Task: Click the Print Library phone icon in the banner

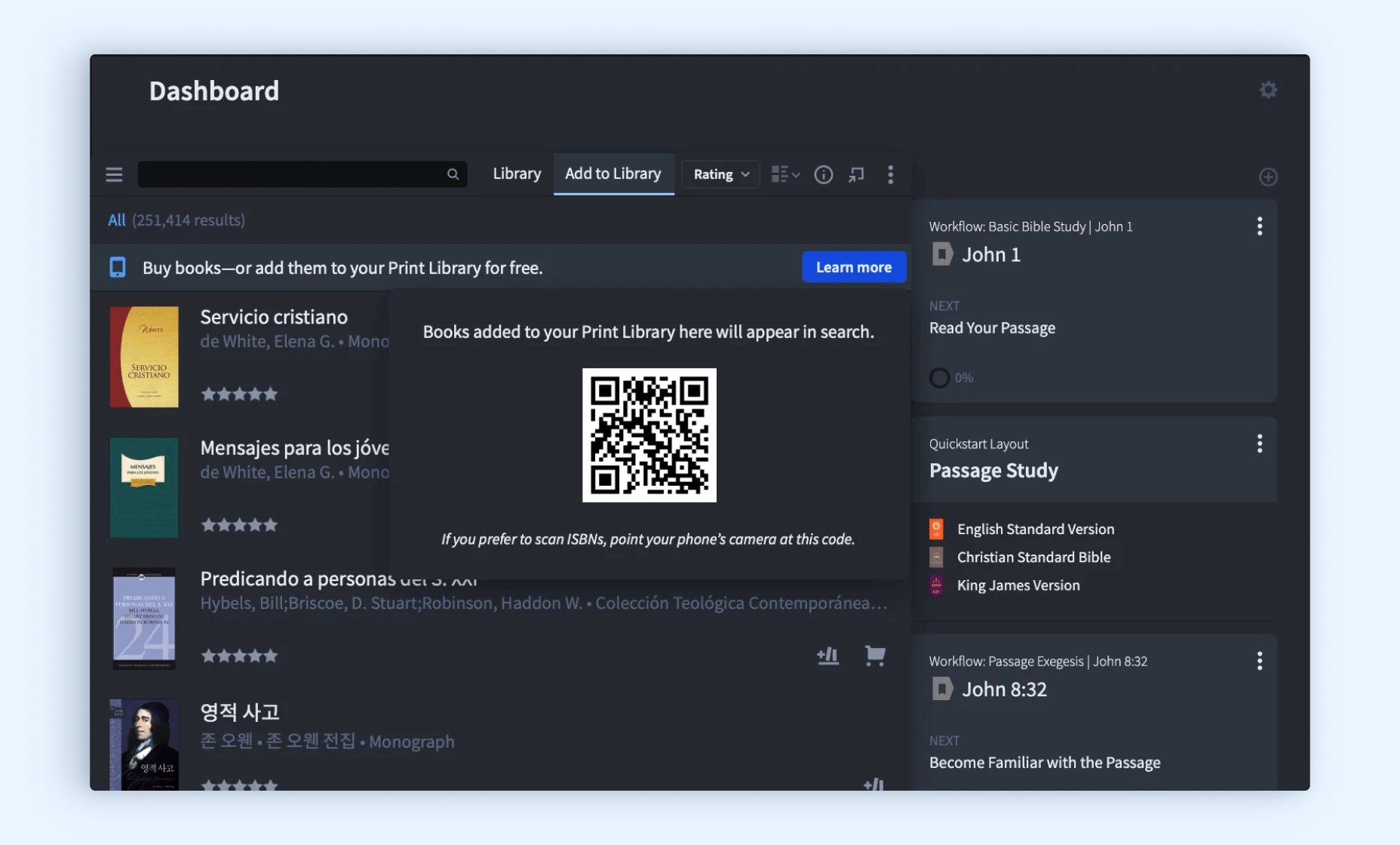Action: [118, 267]
